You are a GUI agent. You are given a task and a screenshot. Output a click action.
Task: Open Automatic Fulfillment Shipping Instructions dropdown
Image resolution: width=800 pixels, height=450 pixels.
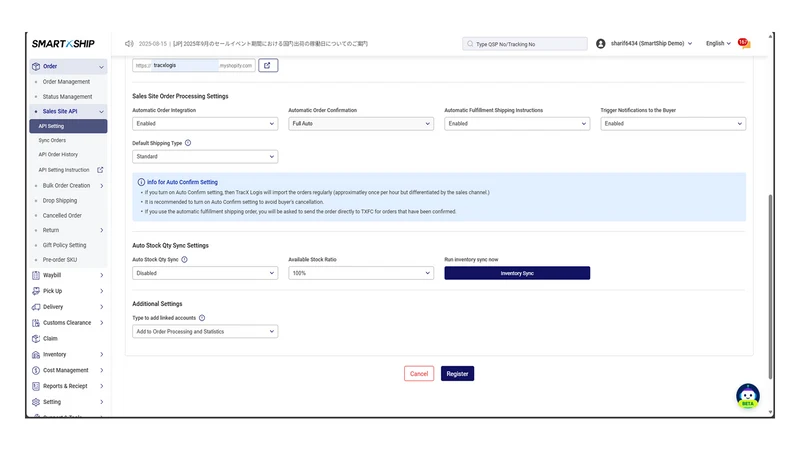coord(517,123)
